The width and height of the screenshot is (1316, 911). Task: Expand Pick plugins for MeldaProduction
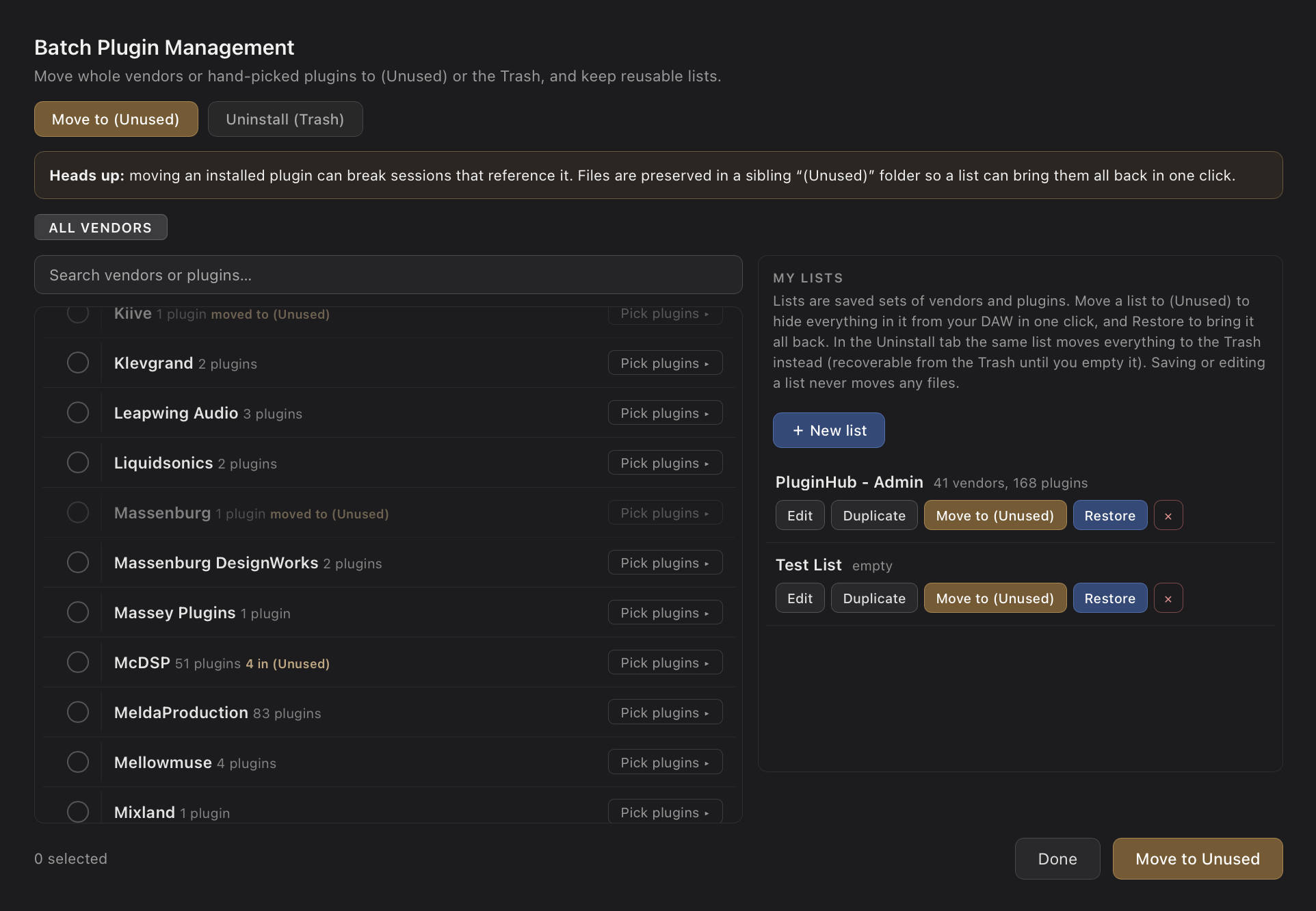(665, 713)
